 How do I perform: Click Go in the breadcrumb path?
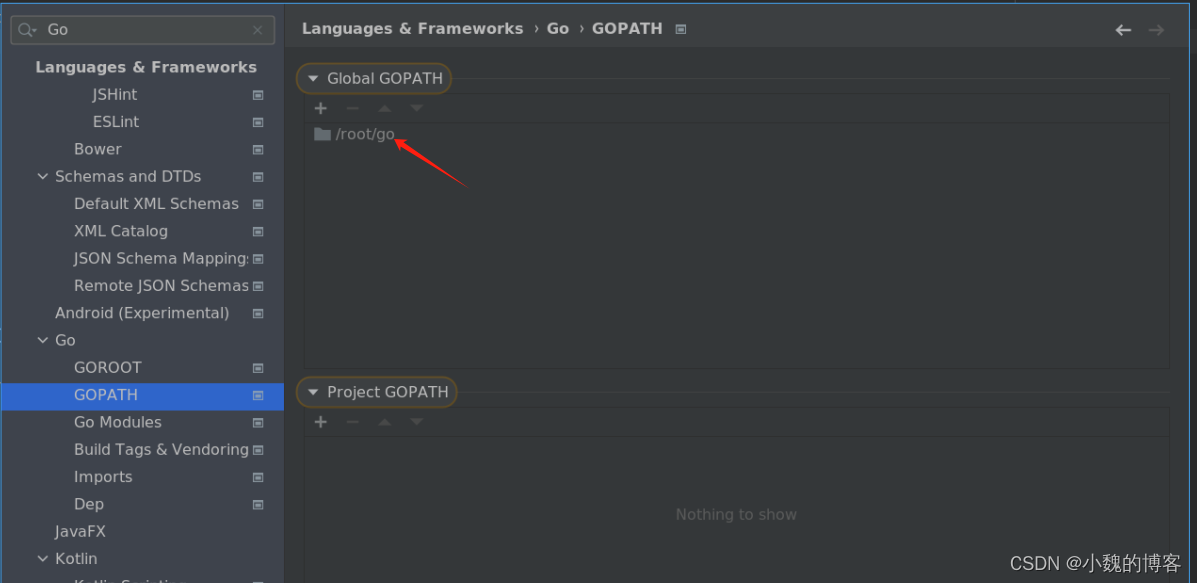pyautogui.click(x=557, y=28)
